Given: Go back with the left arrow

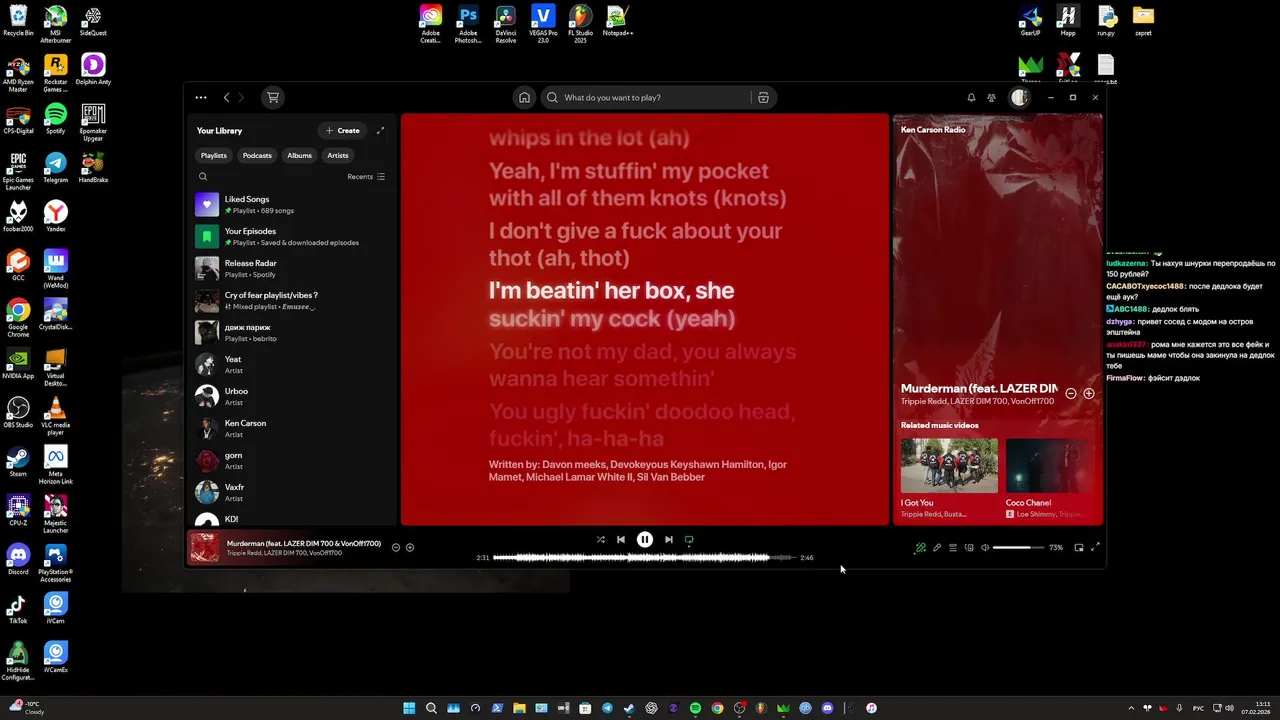Looking at the screenshot, I should [x=227, y=98].
